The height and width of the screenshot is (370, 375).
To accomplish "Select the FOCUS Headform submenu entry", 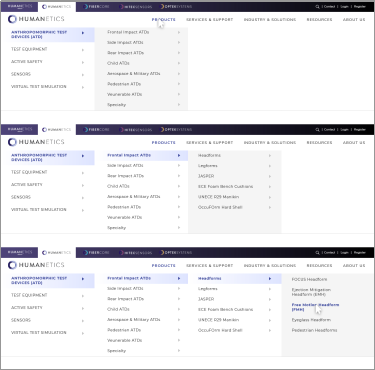I will tap(309, 279).
